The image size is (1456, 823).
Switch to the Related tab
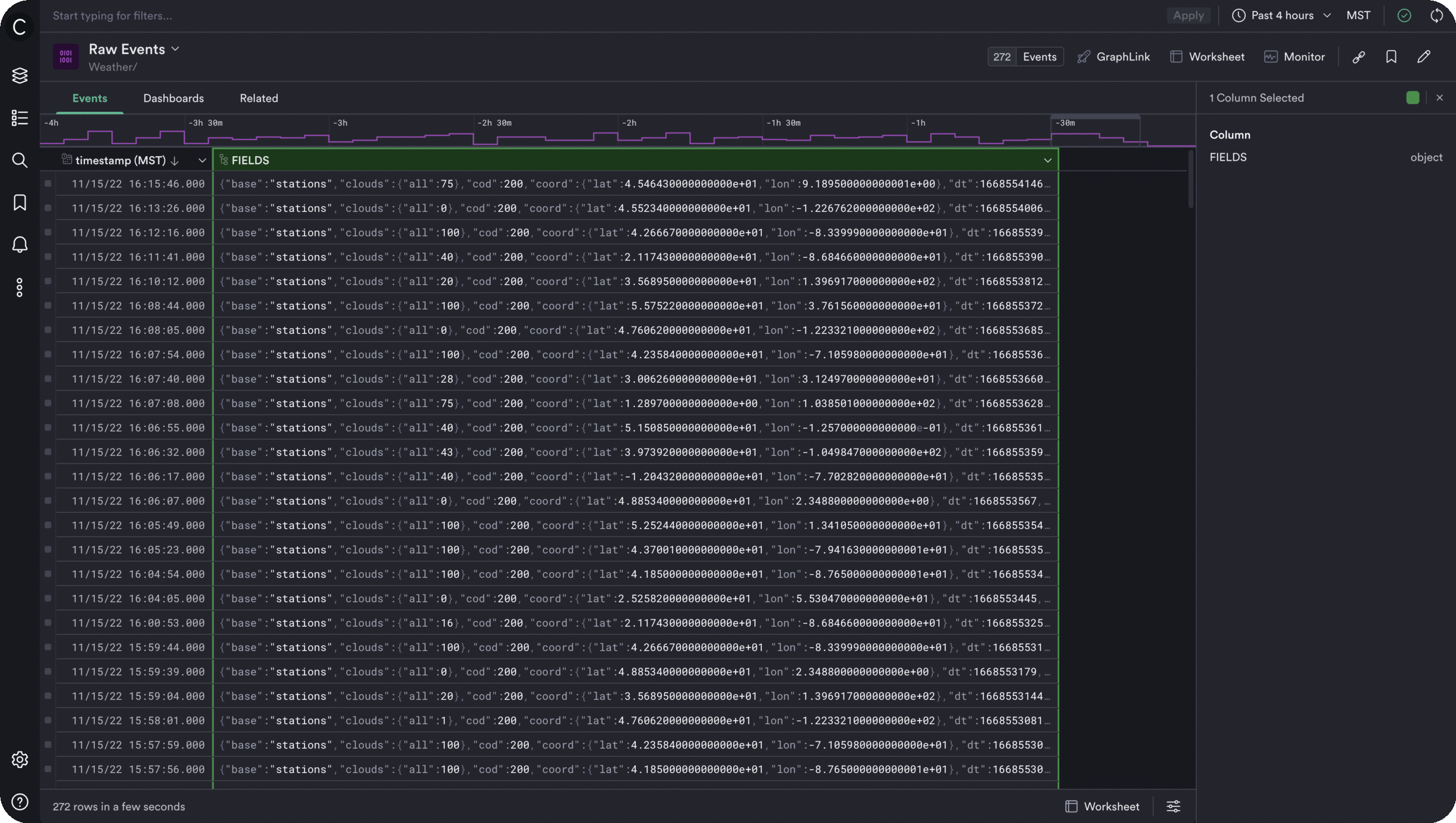coord(259,98)
